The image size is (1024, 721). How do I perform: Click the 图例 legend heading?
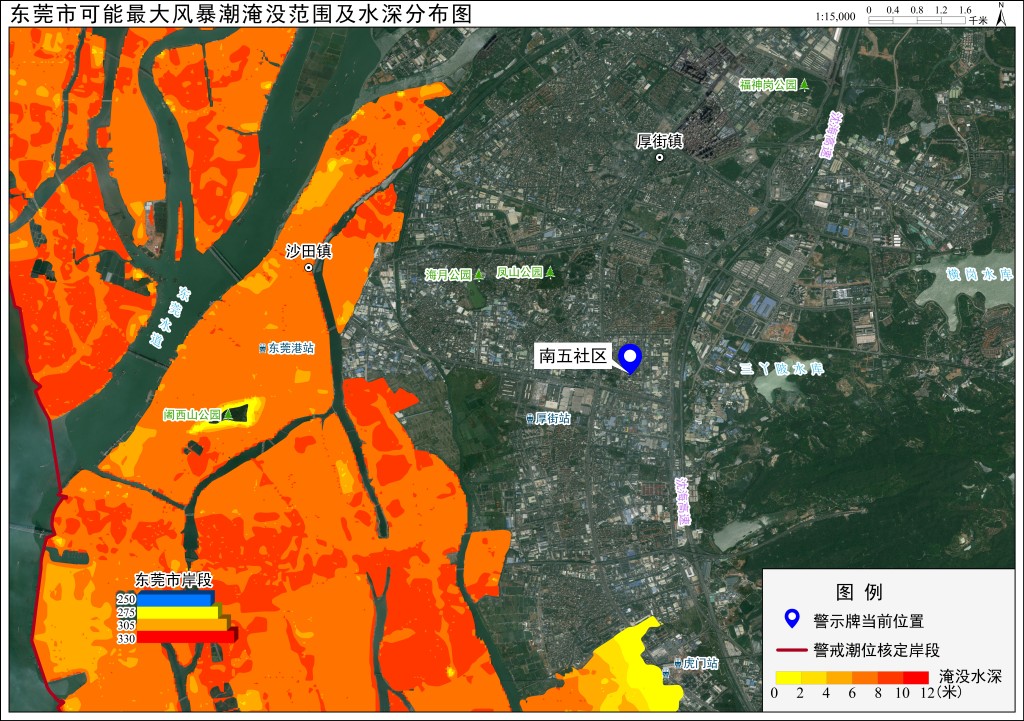(859, 592)
